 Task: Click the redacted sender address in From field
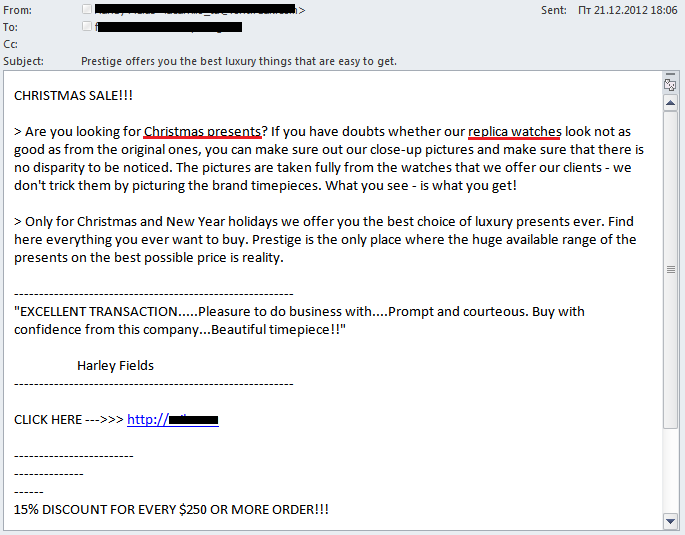200,10
